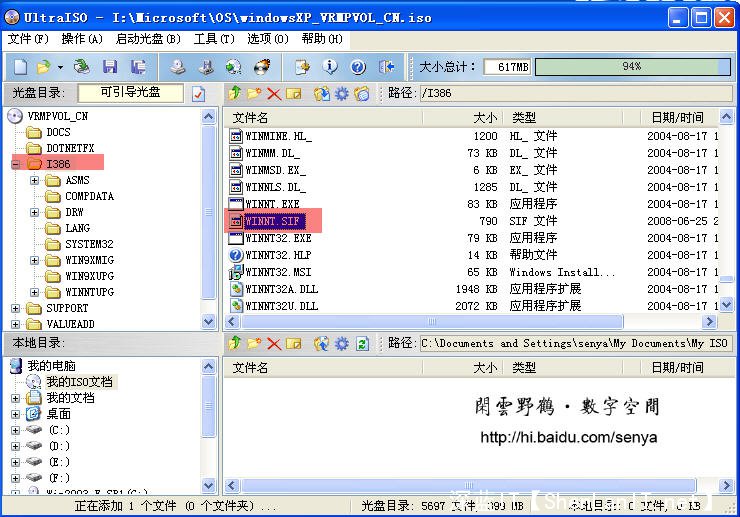Screen dimensions: 740x517
Task: Click the folder view icon after the image pane gear
Action: click(x=362, y=93)
